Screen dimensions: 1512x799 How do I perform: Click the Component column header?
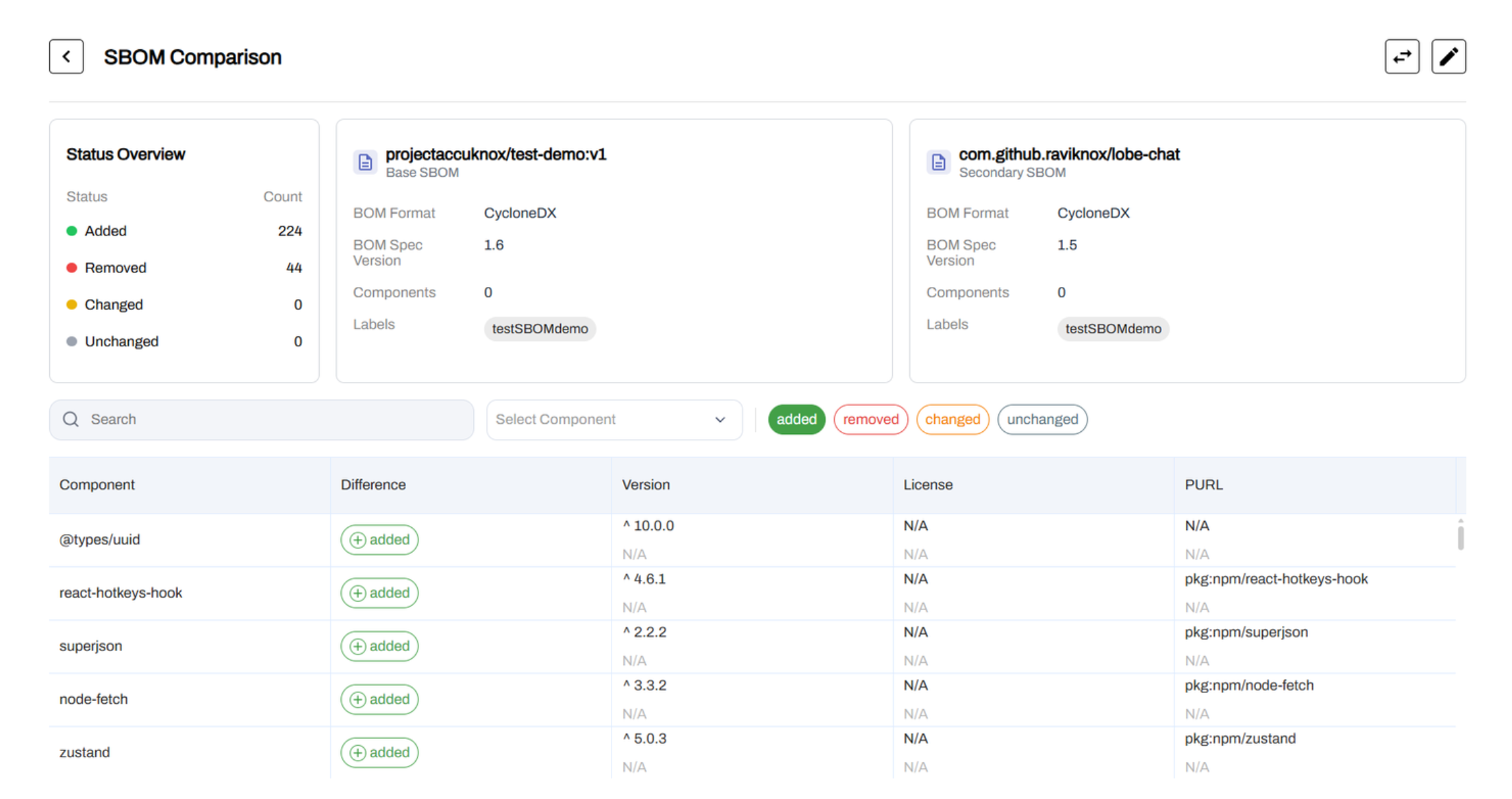tap(97, 485)
